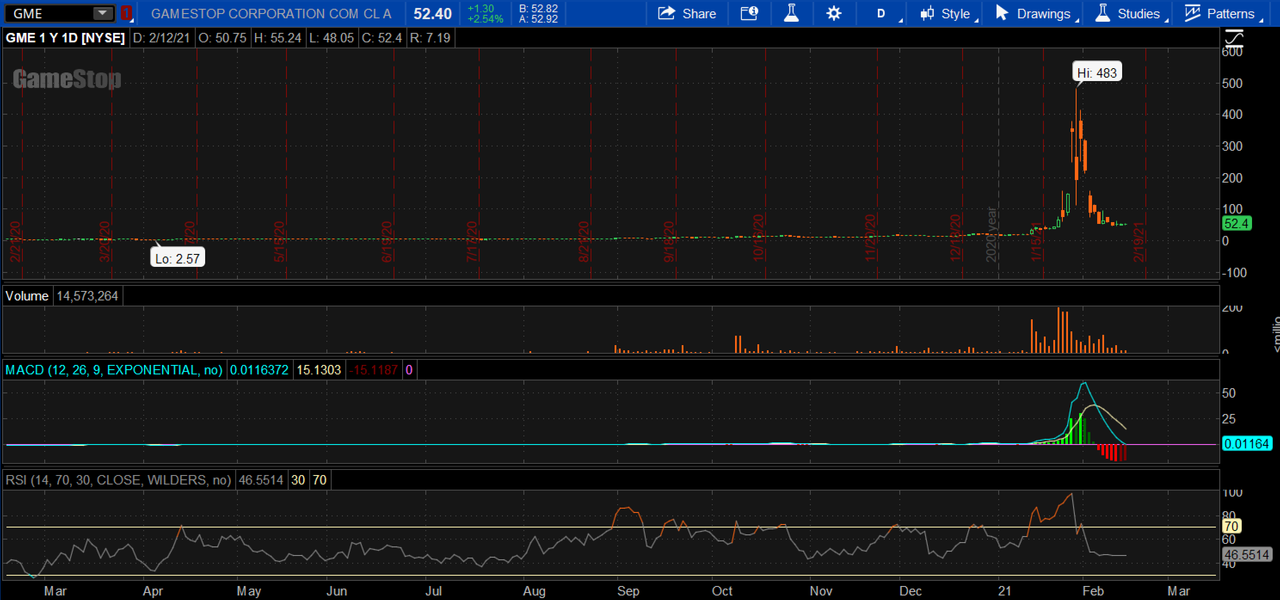Click the Hi: 483 price bubble
The width and height of the screenshot is (1280, 600).
click(x=1097, y=72)
